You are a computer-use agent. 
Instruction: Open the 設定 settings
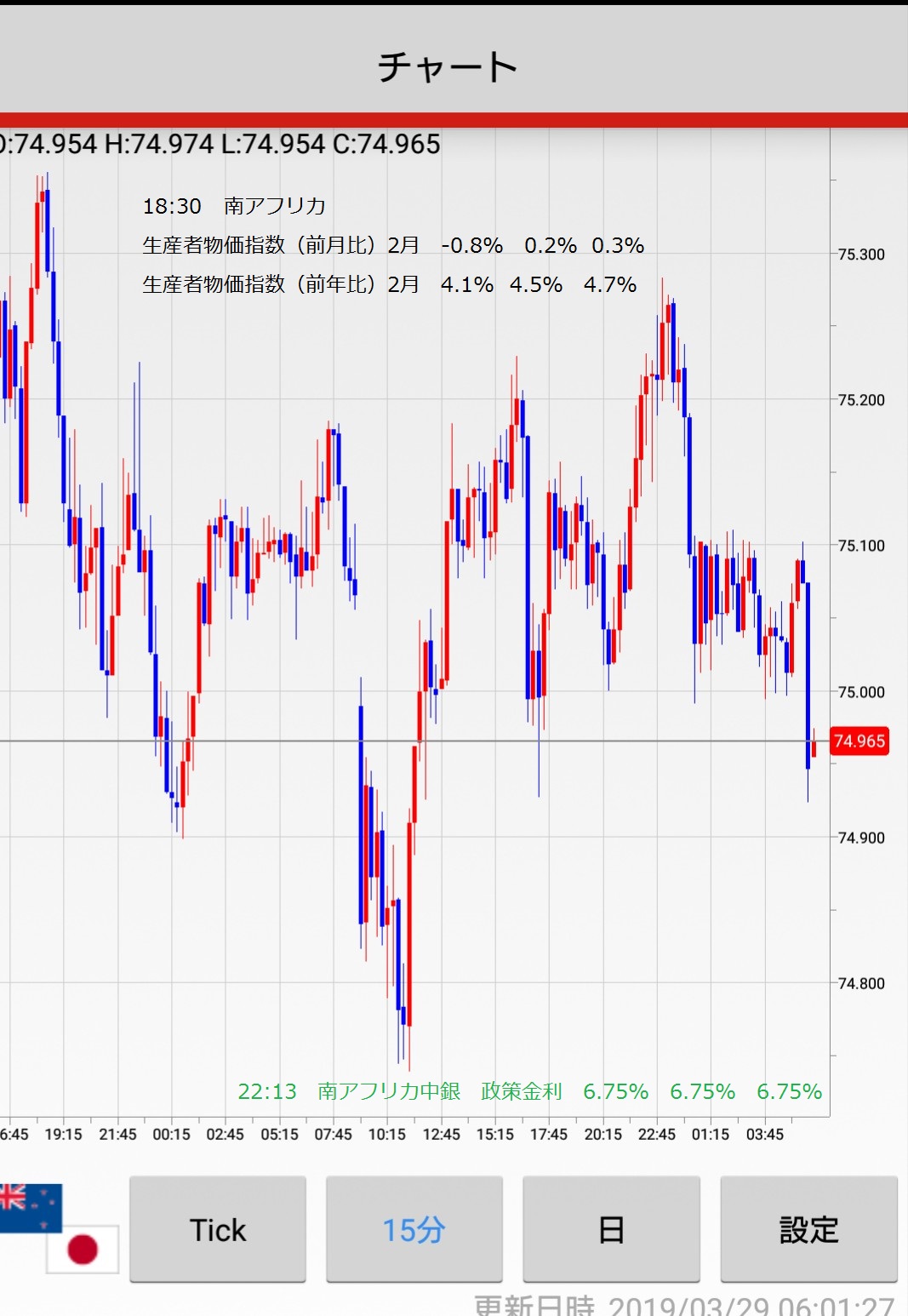tap(808, 1230)
